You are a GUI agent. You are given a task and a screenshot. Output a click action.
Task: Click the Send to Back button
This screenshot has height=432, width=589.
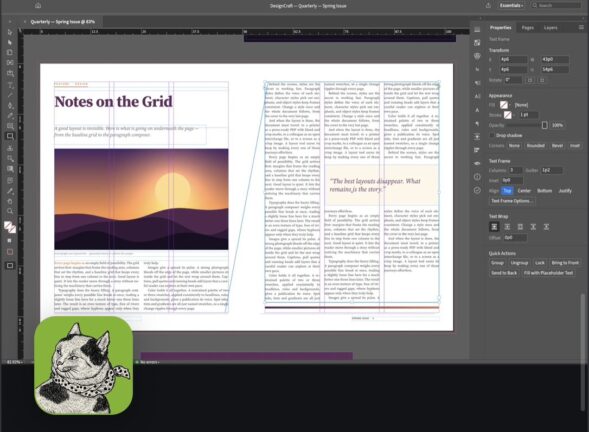pyautogui.click(x=504, y=273)
